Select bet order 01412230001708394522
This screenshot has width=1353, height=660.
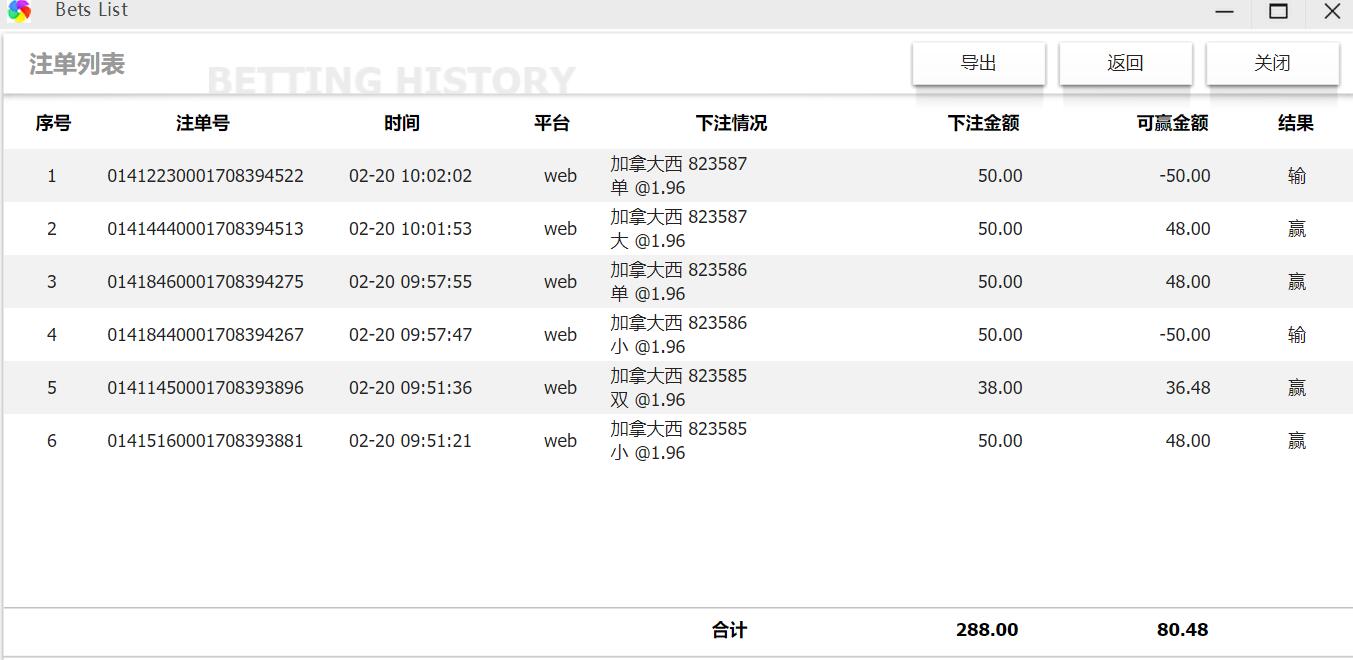[x=205, y=176]
